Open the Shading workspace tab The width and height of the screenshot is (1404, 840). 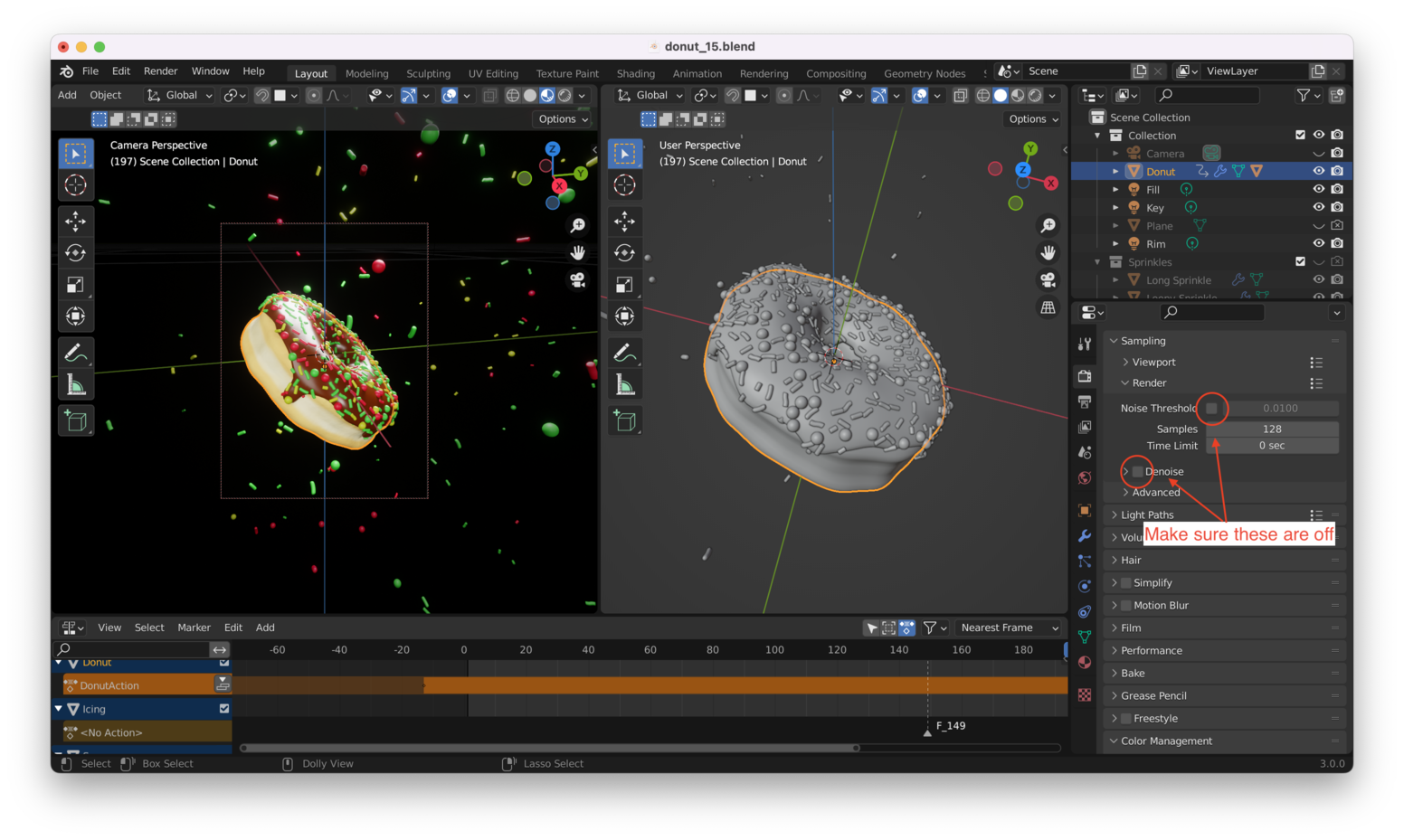(635, 73)
